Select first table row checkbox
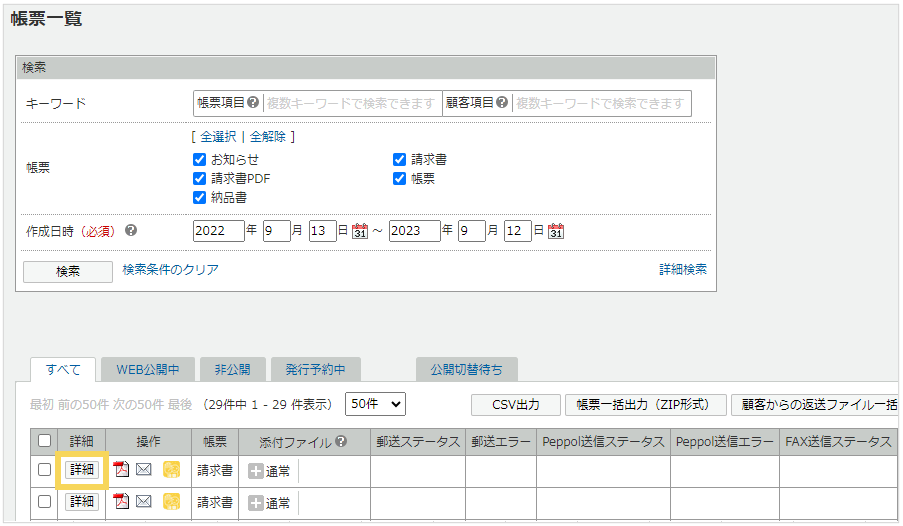This screenshot has height=526, width=903. tap(44, 470)
